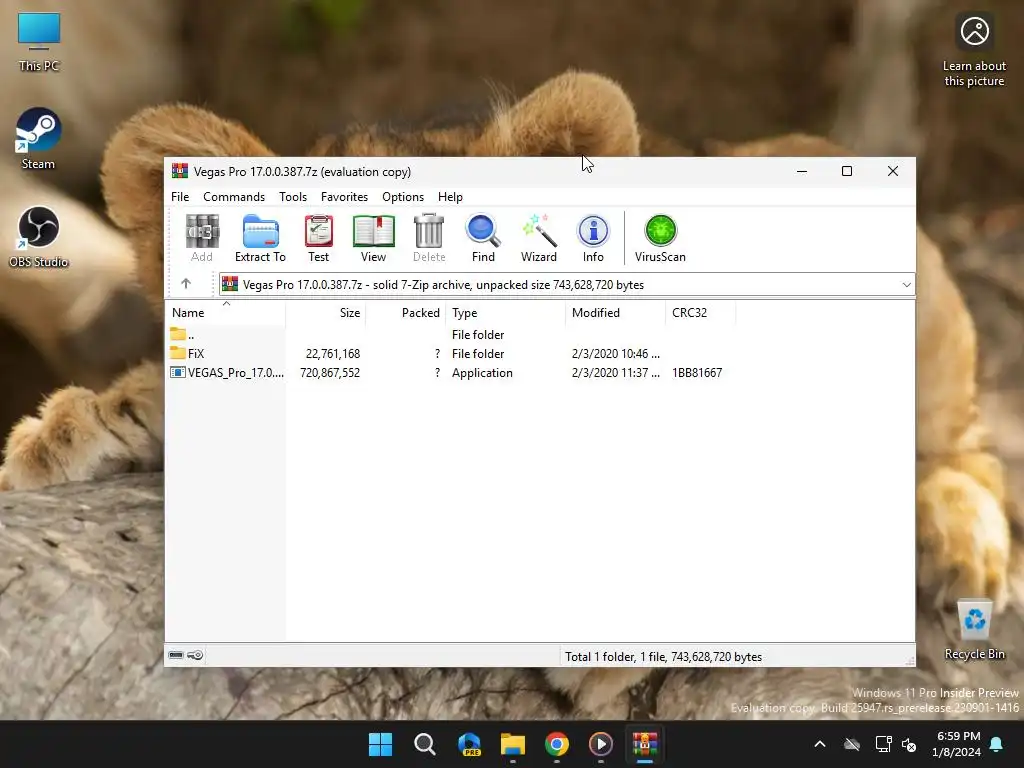This screenshot has height=768, width=1024.
Task: Open Google Chrome from the taskbar
Action: coord(556,744)
